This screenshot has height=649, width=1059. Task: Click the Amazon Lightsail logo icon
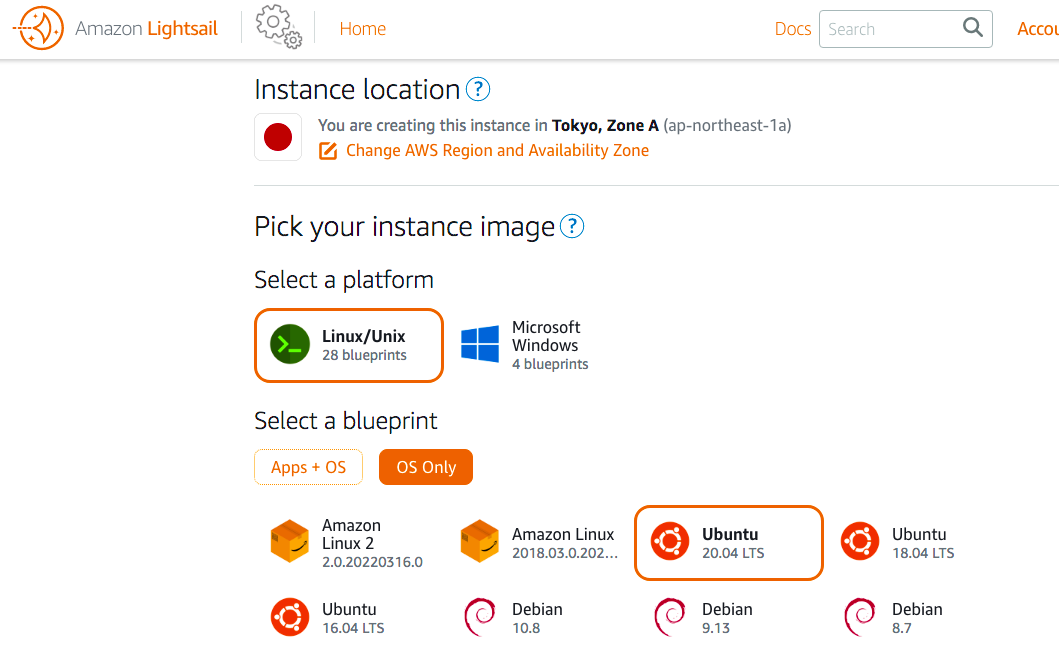coord(38,29)
